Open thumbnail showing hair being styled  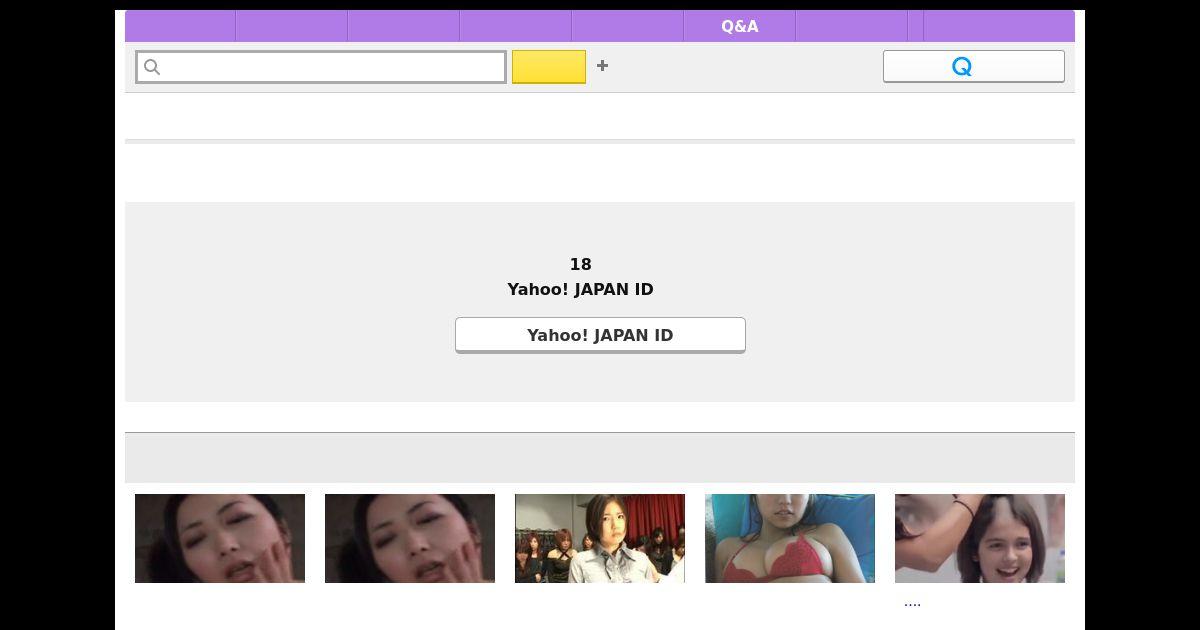coord(980,538)
